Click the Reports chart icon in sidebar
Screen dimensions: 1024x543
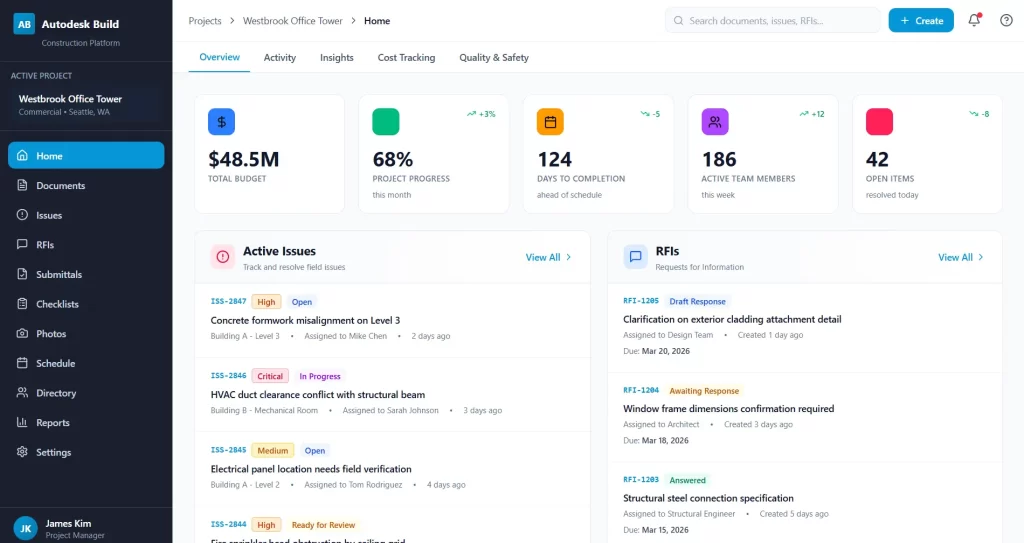click(x=23, y=423)
